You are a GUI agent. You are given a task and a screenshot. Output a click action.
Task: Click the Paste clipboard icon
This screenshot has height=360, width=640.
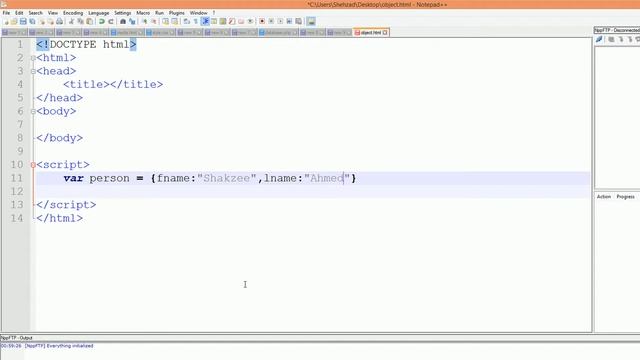click(89, 21)
